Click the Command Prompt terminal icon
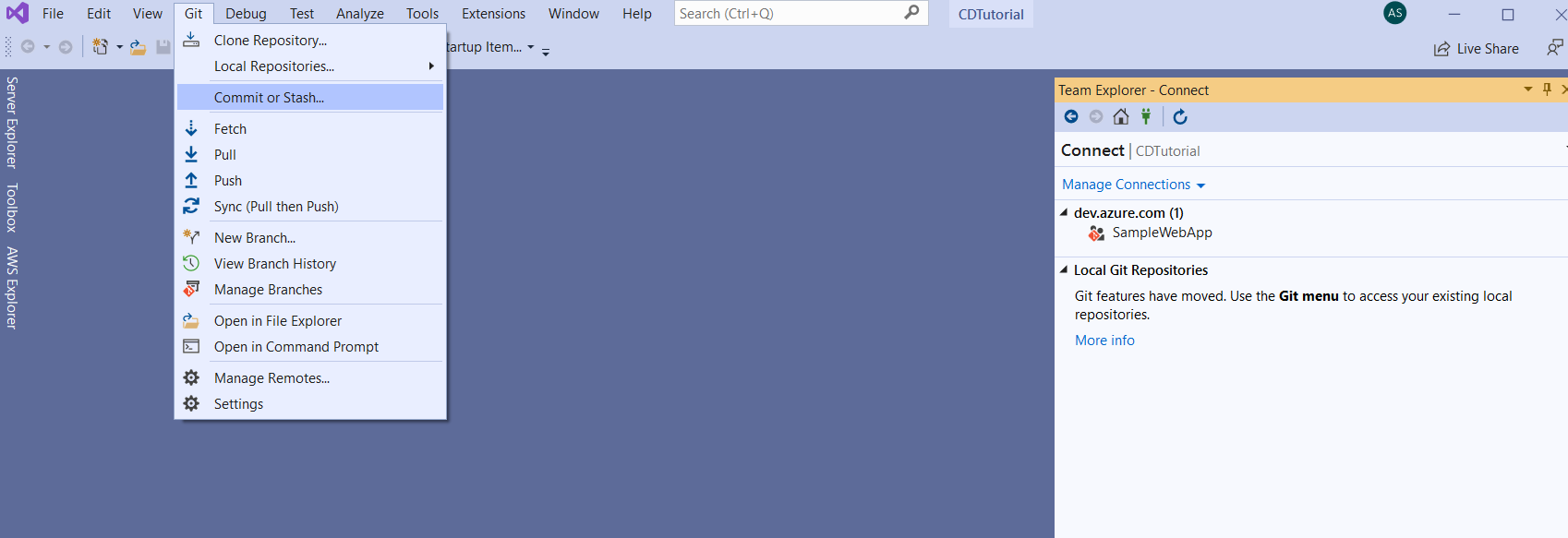The height and width of the screenshot is (538, 1568). [191, 346]
